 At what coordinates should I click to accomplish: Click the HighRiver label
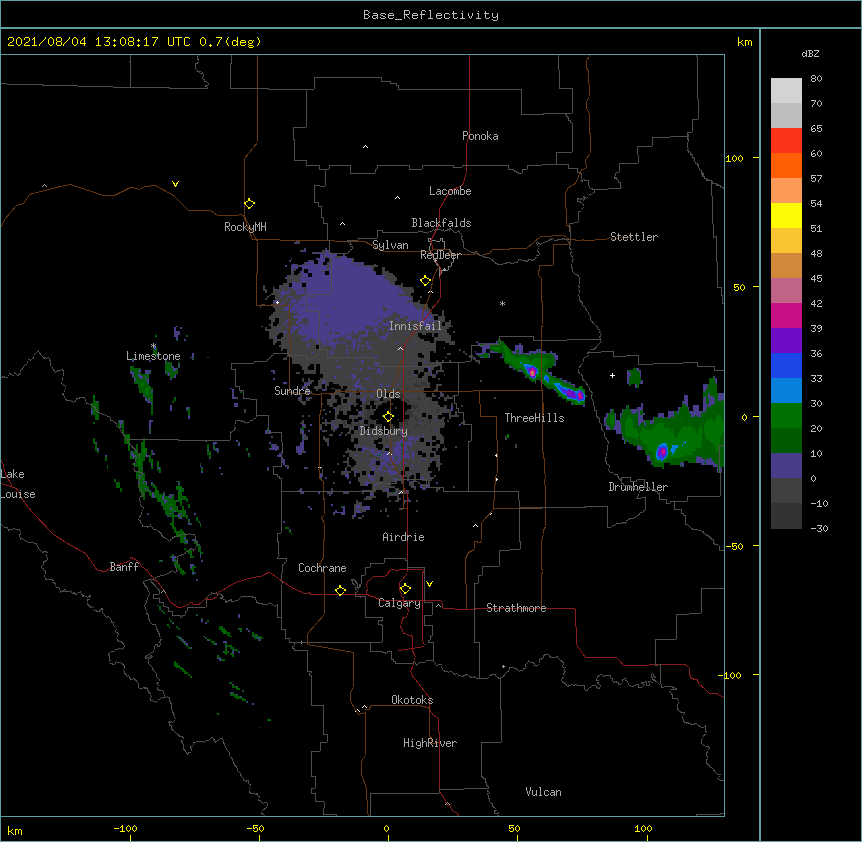click(x=430, y=743)
